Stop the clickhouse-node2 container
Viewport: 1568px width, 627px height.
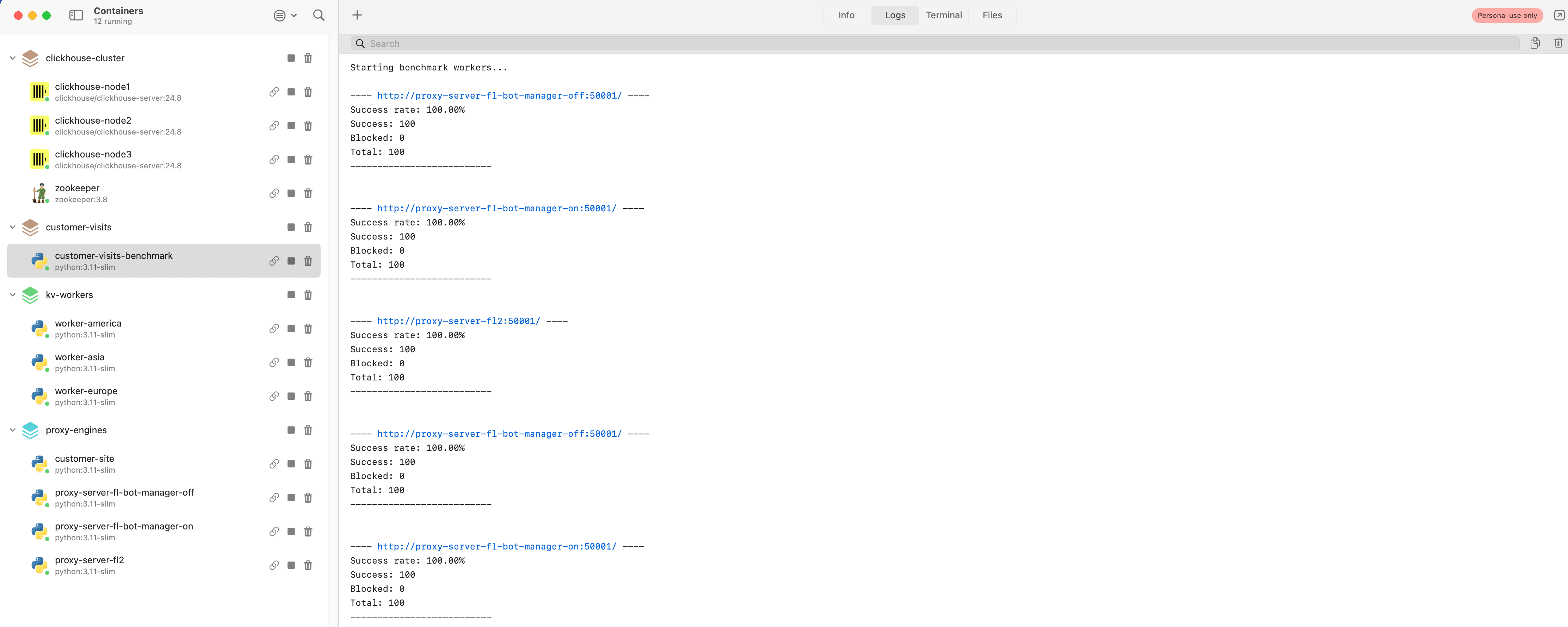coord(291,126)
